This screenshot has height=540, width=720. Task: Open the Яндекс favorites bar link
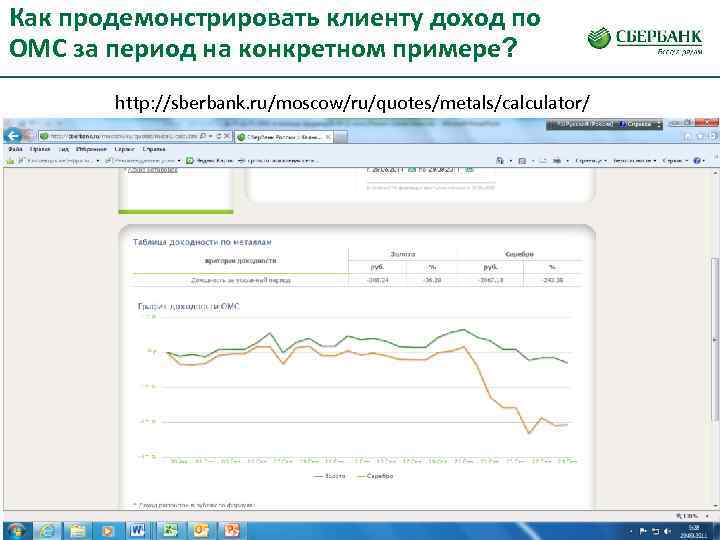click(209, 161)
